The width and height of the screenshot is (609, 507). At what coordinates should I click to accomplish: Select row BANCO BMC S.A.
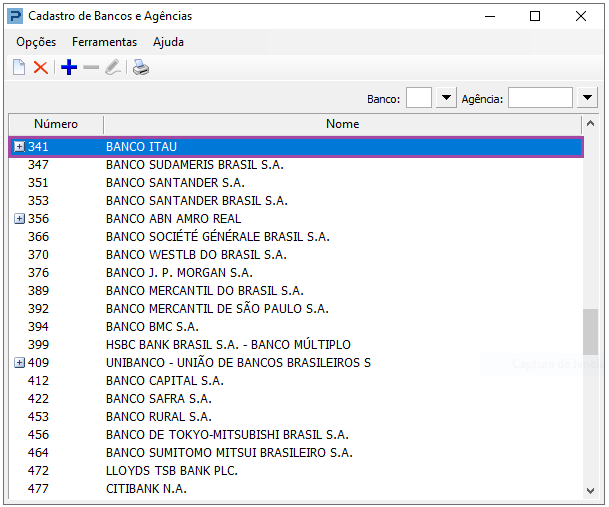click(x=296, y=327)
